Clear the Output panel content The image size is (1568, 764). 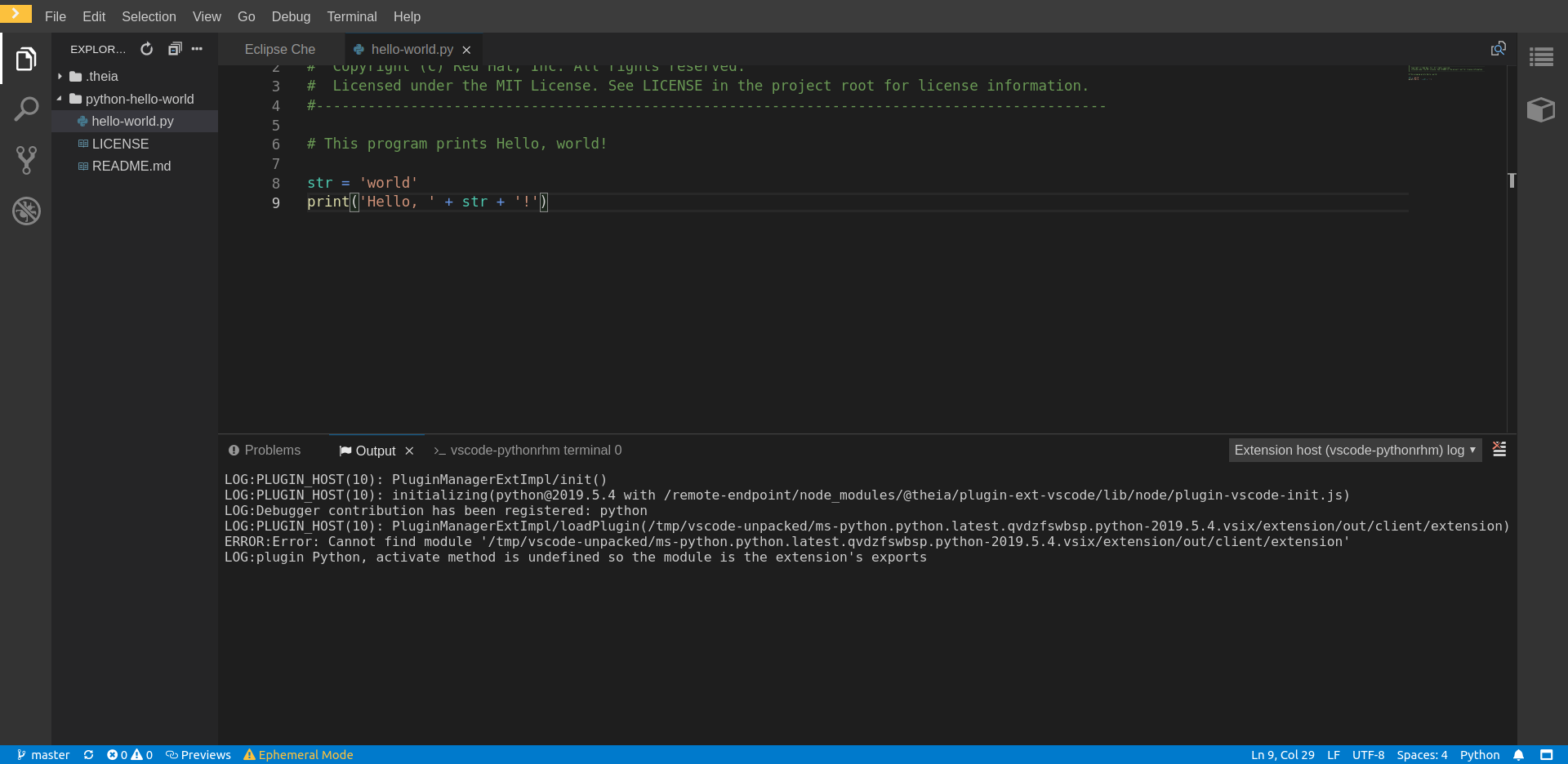coord(1499,450)
